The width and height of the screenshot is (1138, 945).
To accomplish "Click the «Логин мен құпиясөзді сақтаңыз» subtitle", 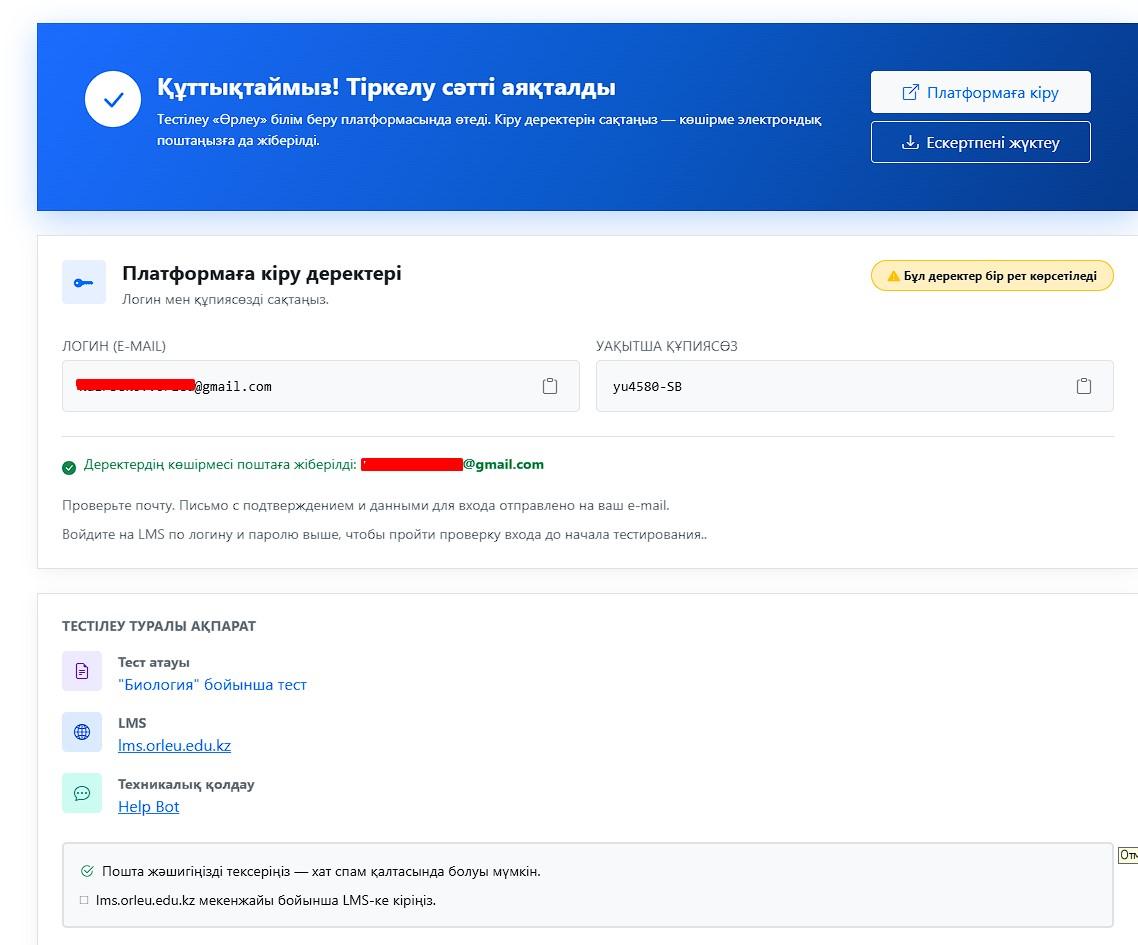I will (225, 300).
